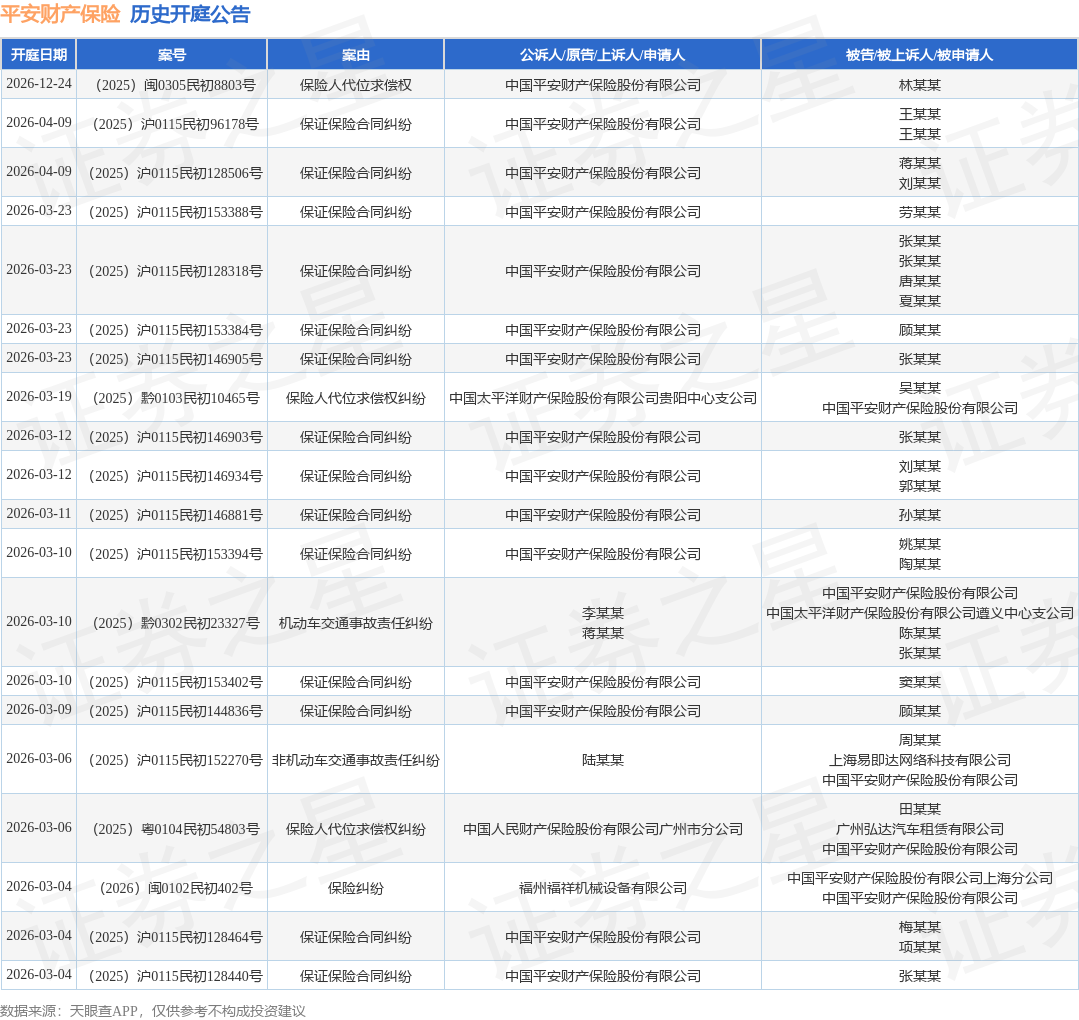Select the 开庭日期 column header
This screenshot has height=1020, width=1079.
[x=39, y=55]
